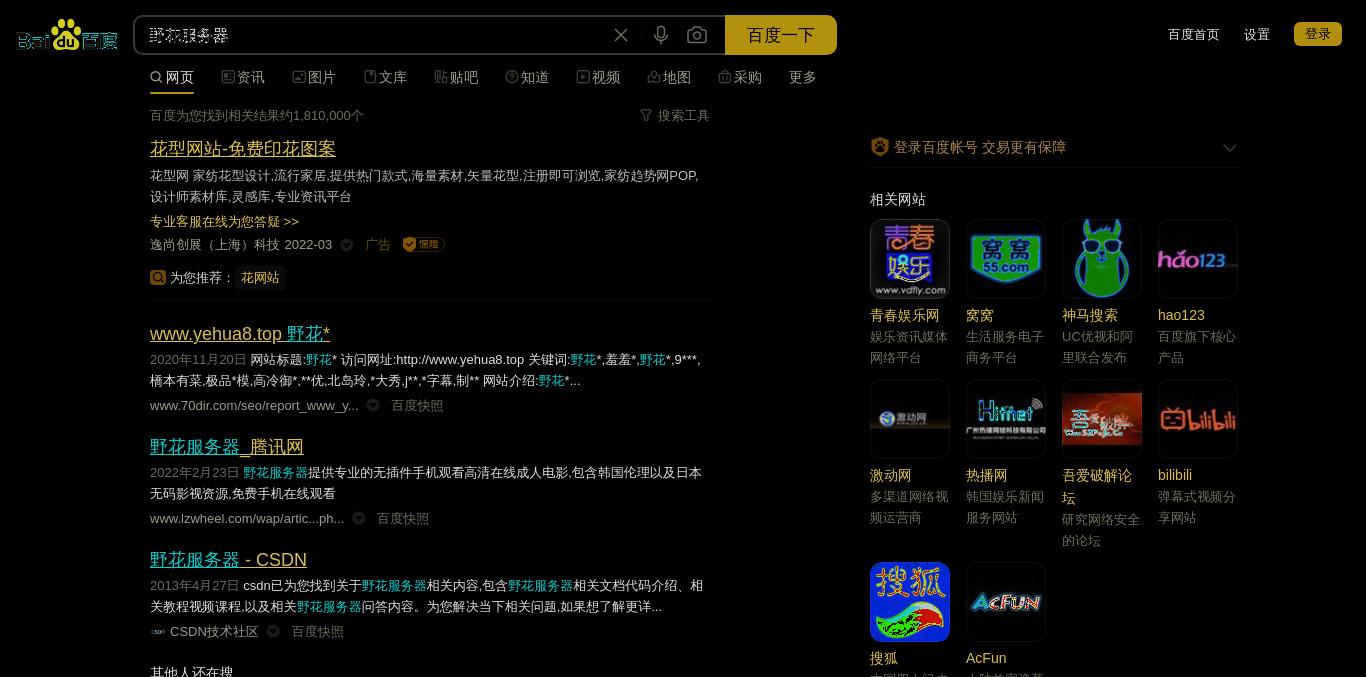Switch to the 地图 tab
The width and height of the screenshot is (1366, 677).
[669, 77]
